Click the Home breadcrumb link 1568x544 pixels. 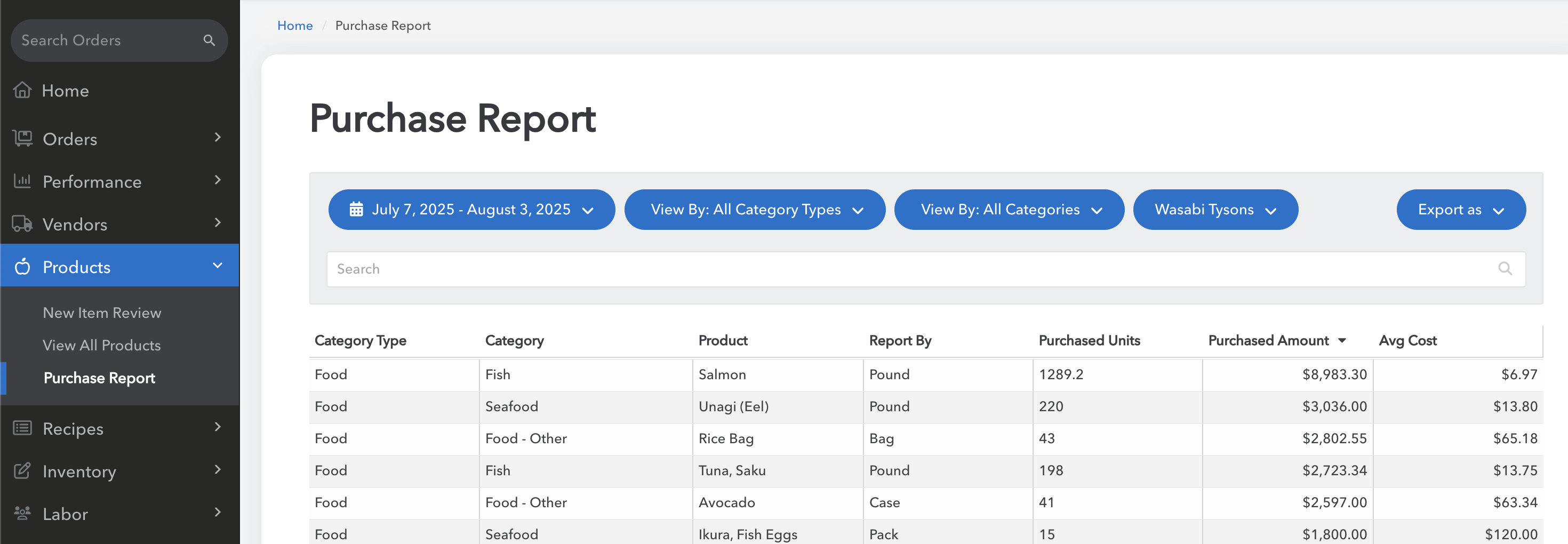[x=294, y=26]
